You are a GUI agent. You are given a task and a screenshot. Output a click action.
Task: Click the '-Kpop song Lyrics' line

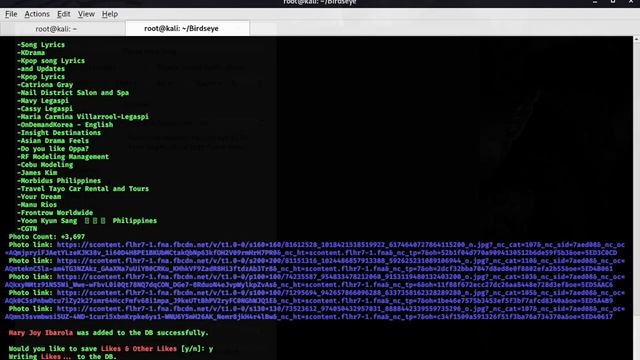click(51, 61)
